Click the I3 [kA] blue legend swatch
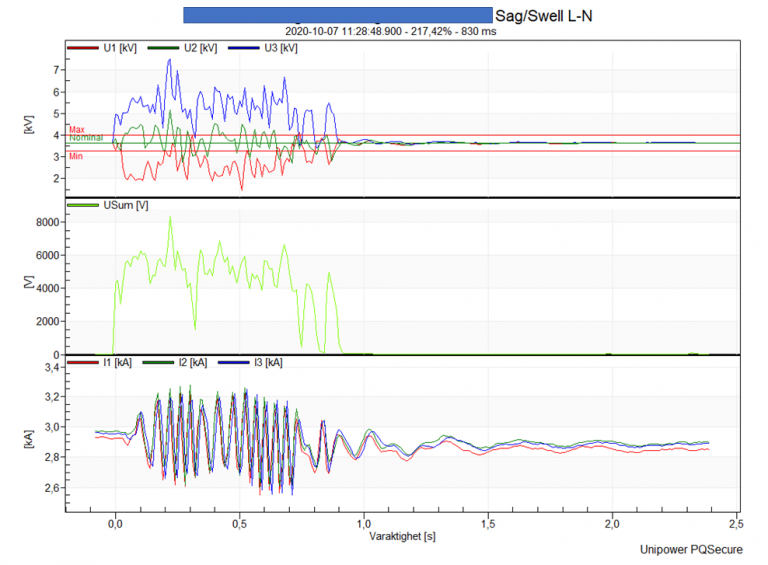 [234, 363]
